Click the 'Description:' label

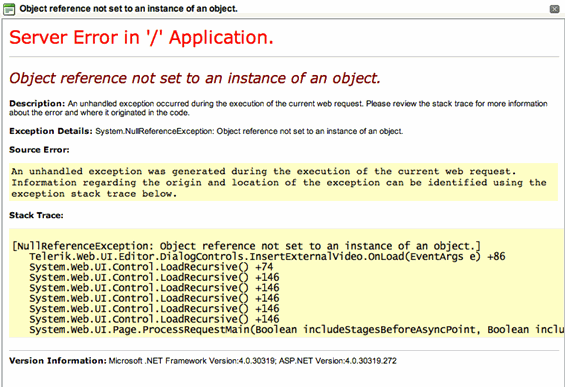[37, 103]
